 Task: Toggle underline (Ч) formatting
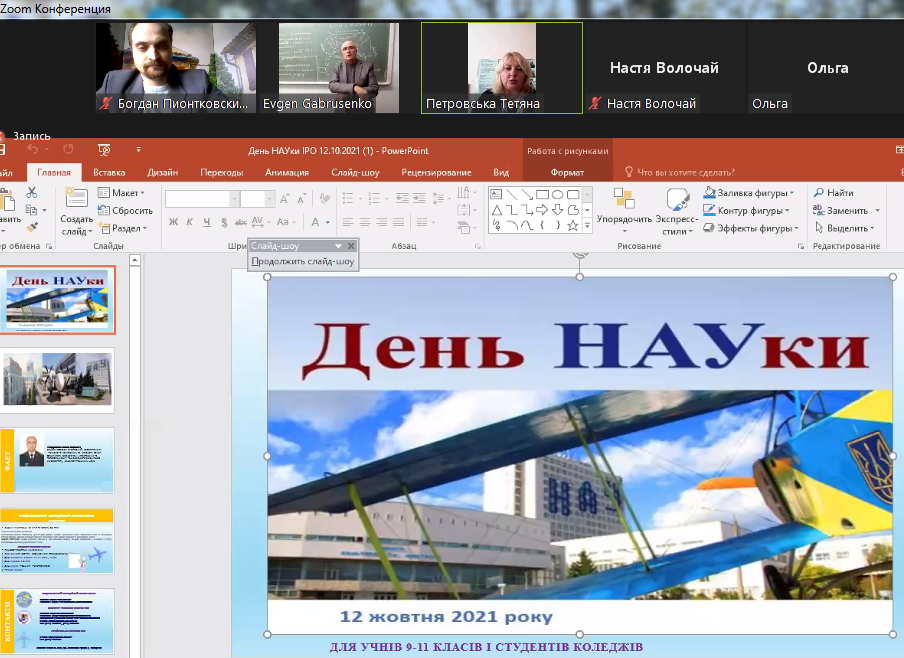coord(207,222)
